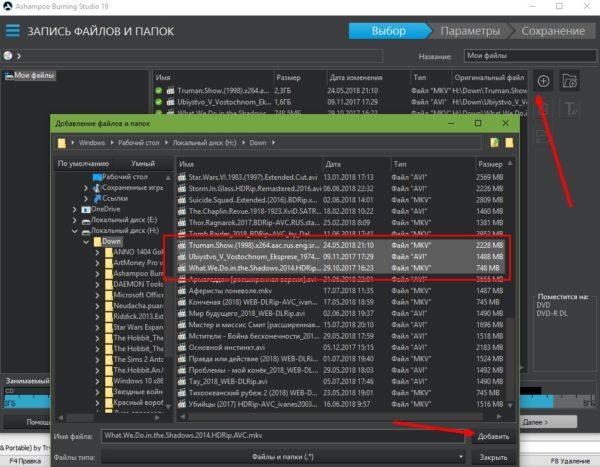Open the hamburger menu in Burning Studio
This screenshot has width=600, height=467.
(12, 31)
